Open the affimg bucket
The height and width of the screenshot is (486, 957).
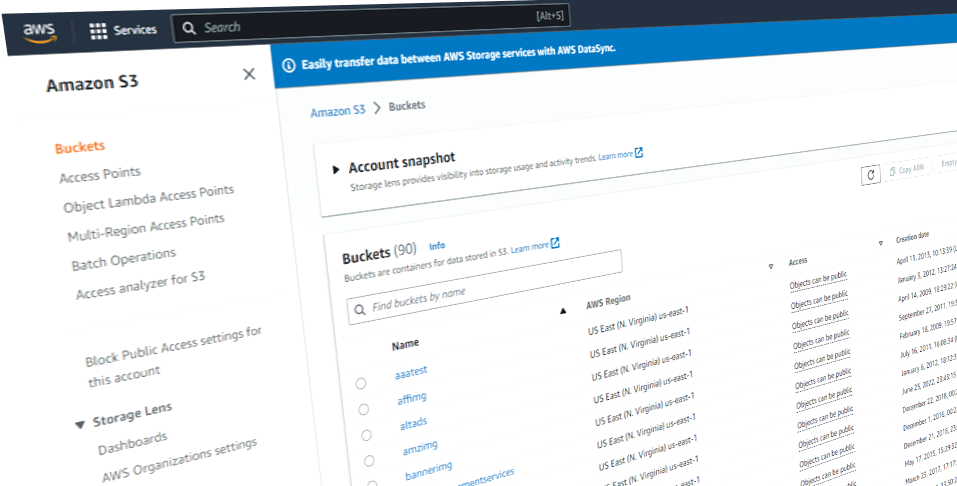coord(412,399)
